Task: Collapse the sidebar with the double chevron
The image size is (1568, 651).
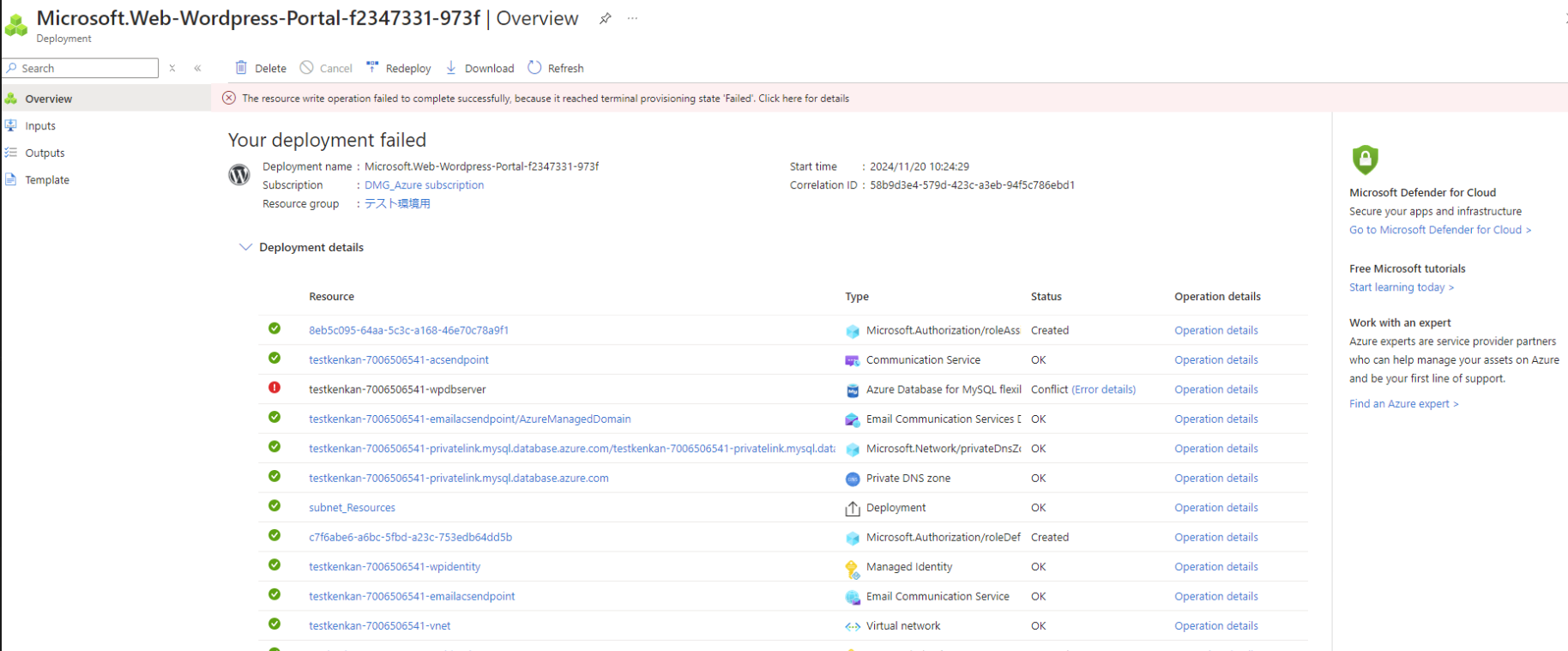Action: coord(197,68)
